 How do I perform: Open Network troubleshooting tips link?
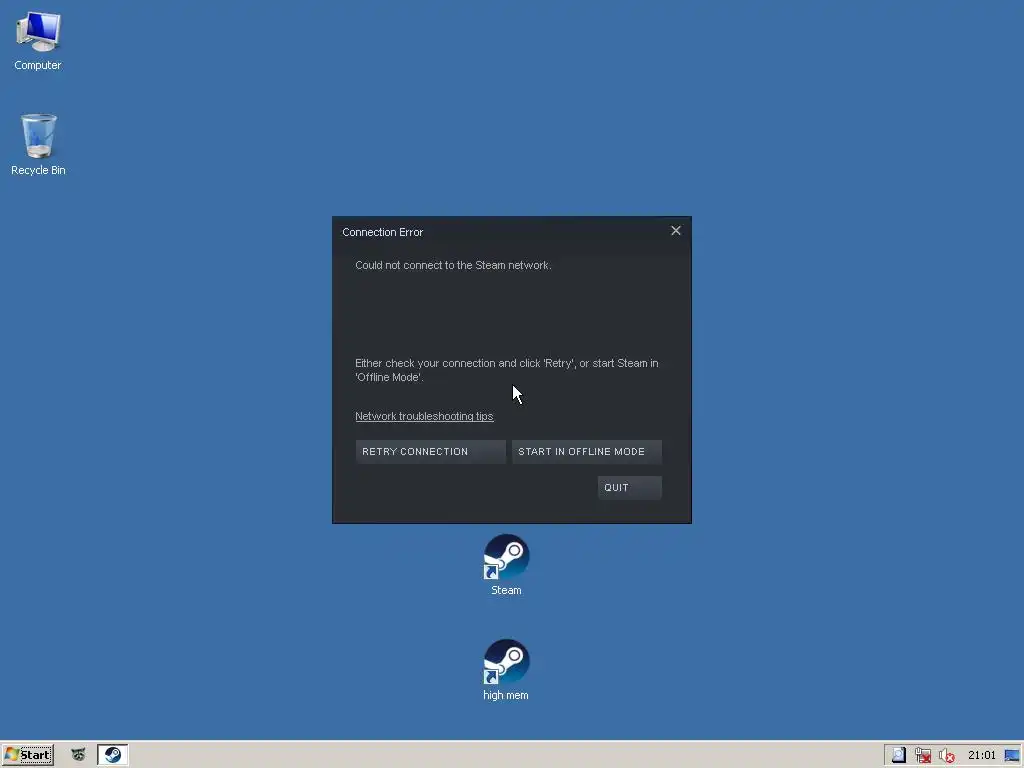pos(424,416)
